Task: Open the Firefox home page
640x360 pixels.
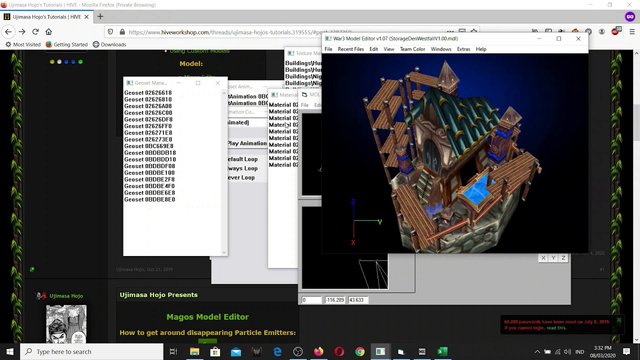Action: pyautogui.click(x=49, y=32)
